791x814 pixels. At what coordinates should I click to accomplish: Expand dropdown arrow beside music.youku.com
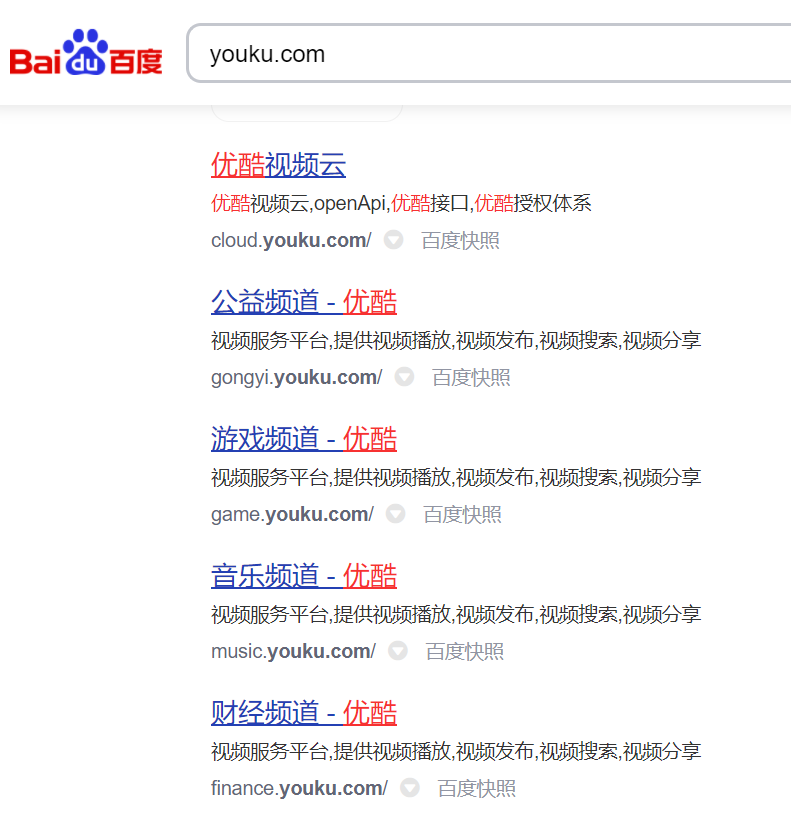[398, 652]
